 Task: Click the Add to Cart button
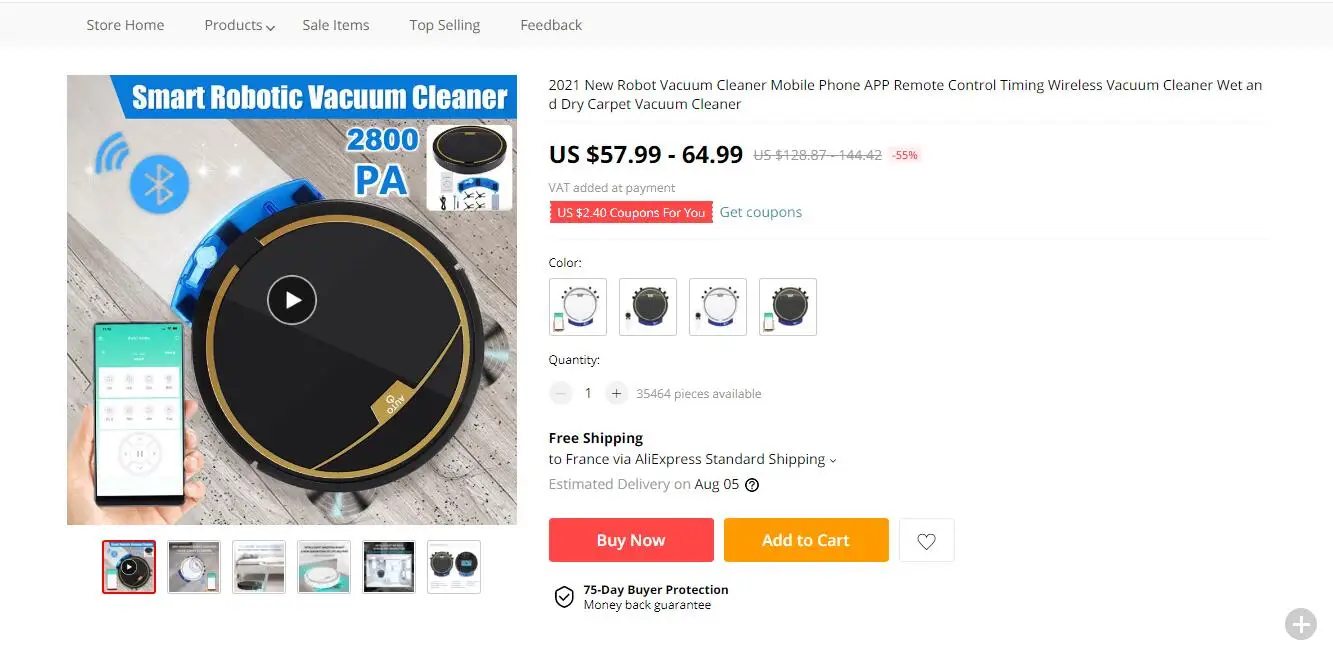tap(806, 540)
